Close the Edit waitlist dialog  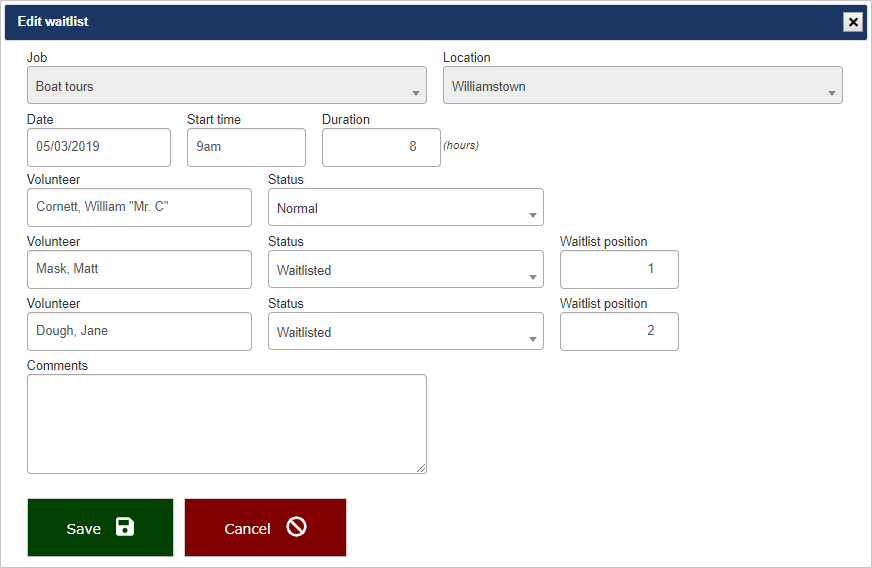pos(852,22)
